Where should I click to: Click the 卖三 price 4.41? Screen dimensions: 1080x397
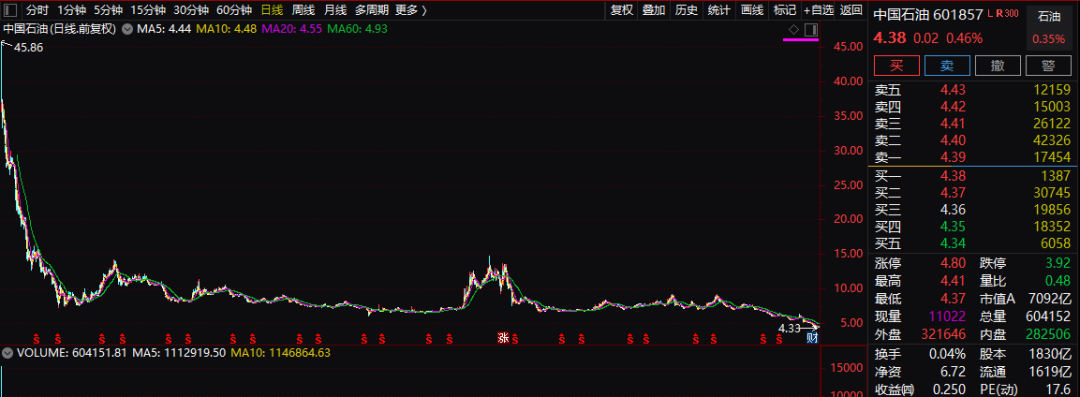[954, 124]
